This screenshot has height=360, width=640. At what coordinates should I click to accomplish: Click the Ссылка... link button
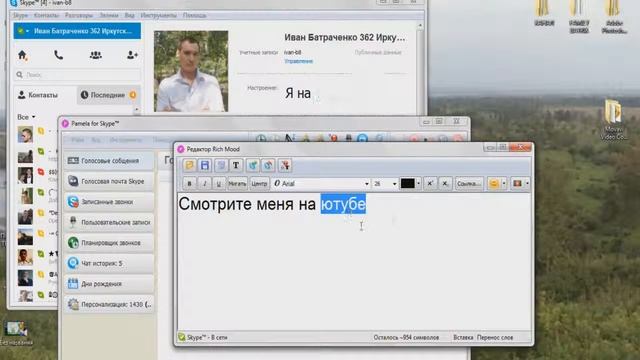[x=468, y=184]
